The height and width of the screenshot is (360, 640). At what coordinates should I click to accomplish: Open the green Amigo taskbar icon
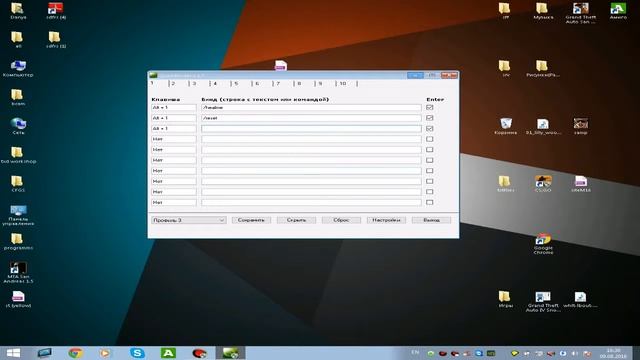[x=168, y=353]
